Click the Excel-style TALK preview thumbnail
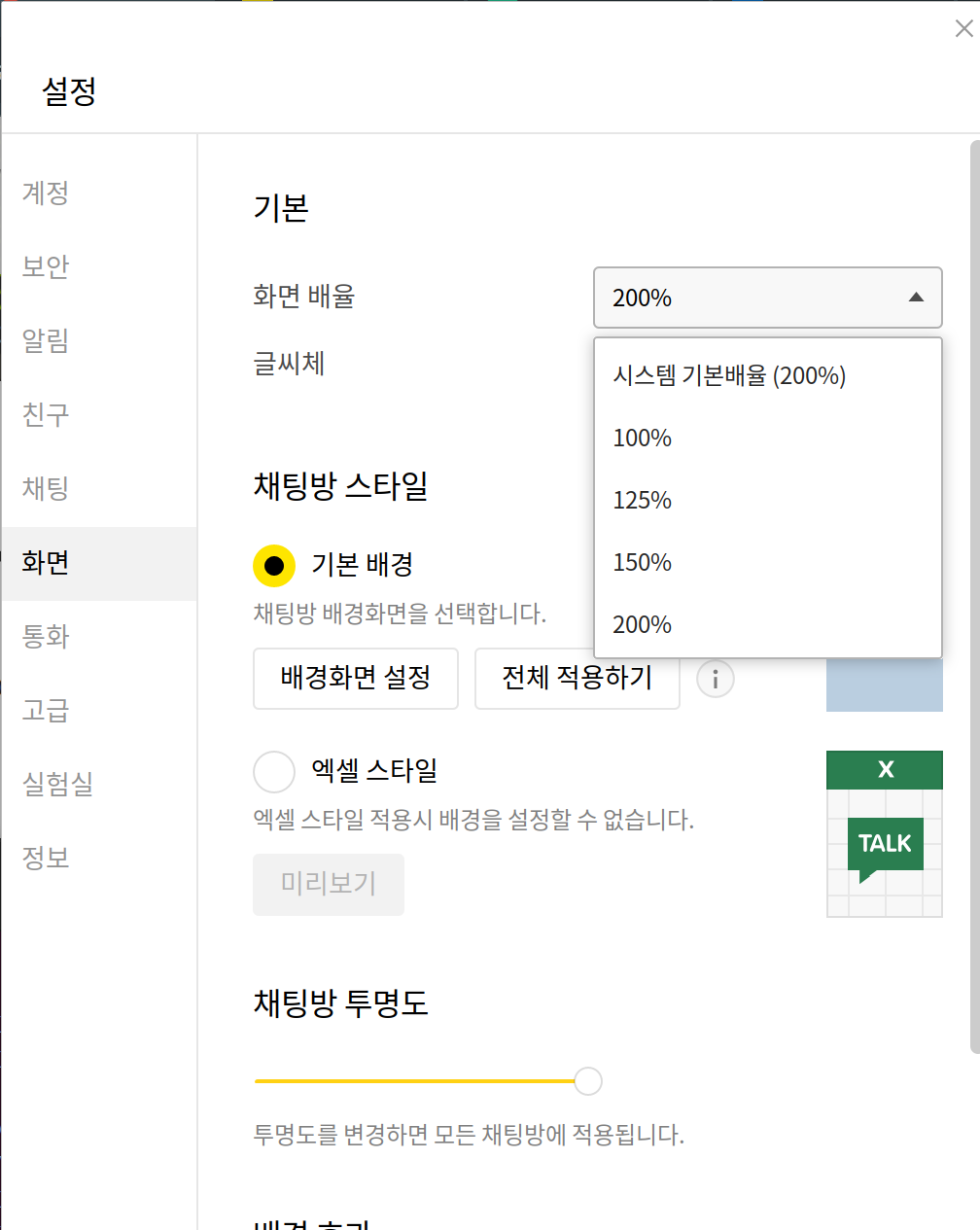This screenshot has height=1230, width=980. point(884,832)
